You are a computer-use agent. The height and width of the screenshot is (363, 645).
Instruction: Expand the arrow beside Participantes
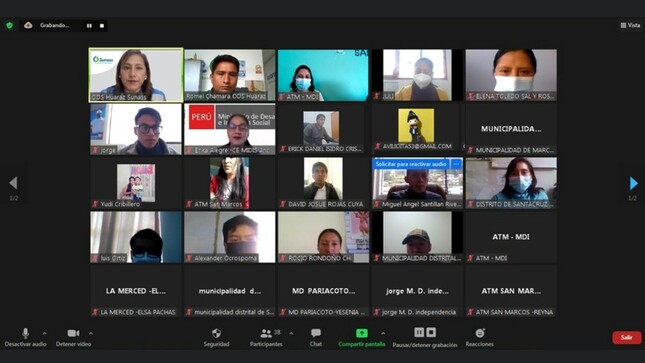(x=291, y=333)
